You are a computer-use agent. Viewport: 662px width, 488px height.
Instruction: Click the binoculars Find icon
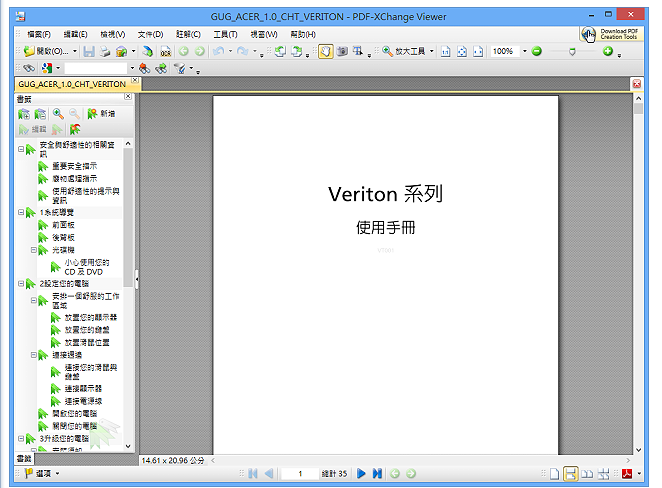[x=29, y=68]
